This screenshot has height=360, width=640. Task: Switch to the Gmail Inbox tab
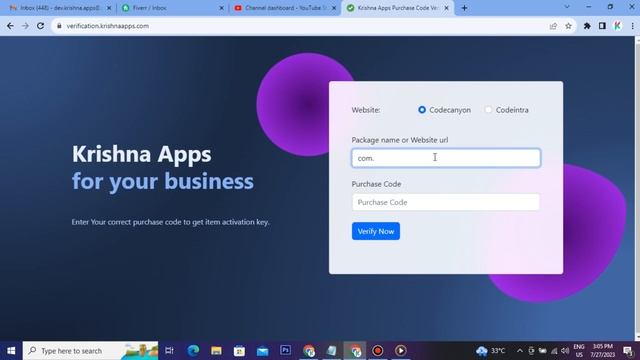(x=59, y=8)
